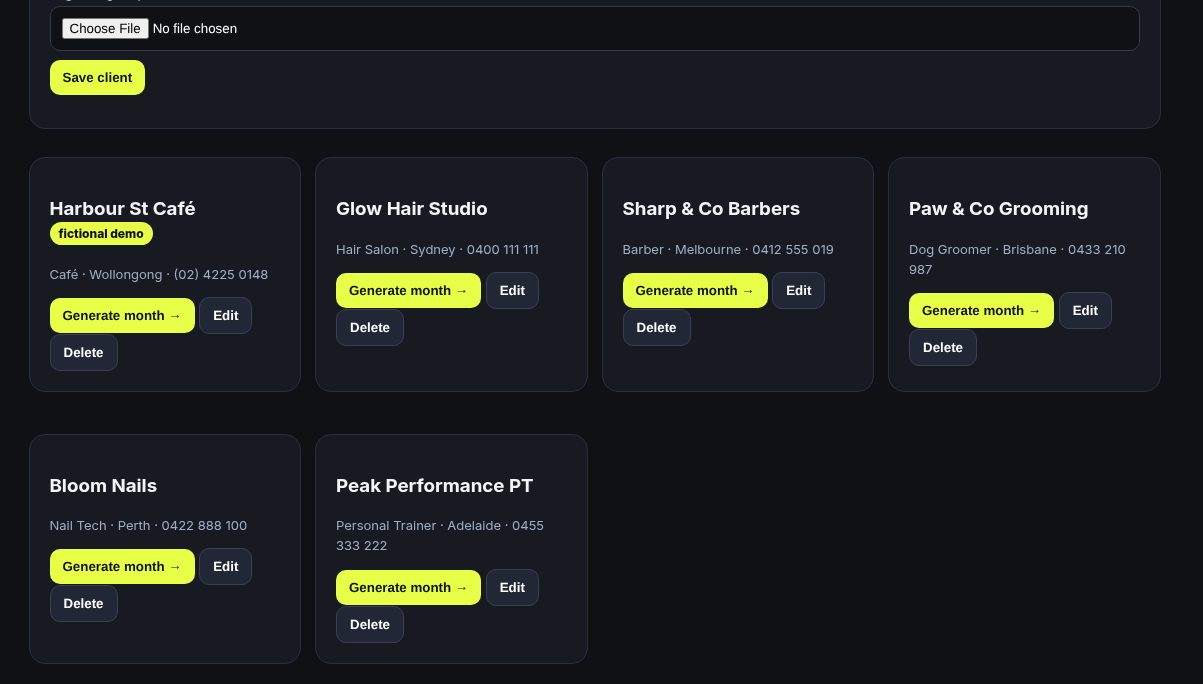Click the Sharp & Co Barbers heading
1203x684 pixels.
(711, 209)
